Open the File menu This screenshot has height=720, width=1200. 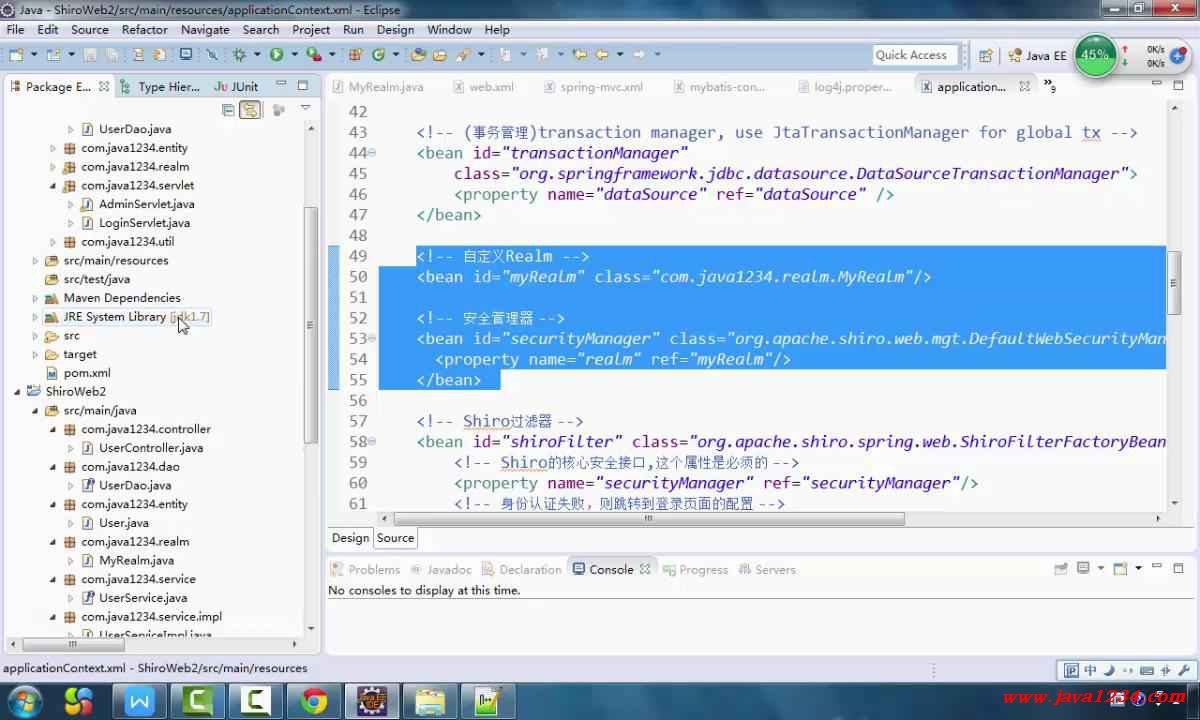point(15,30)
